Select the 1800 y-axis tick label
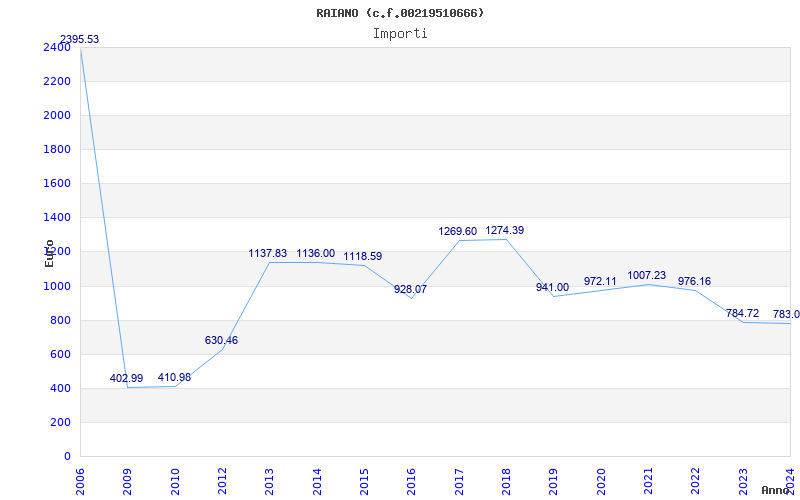The image size is (800, 500). (57, 149)
